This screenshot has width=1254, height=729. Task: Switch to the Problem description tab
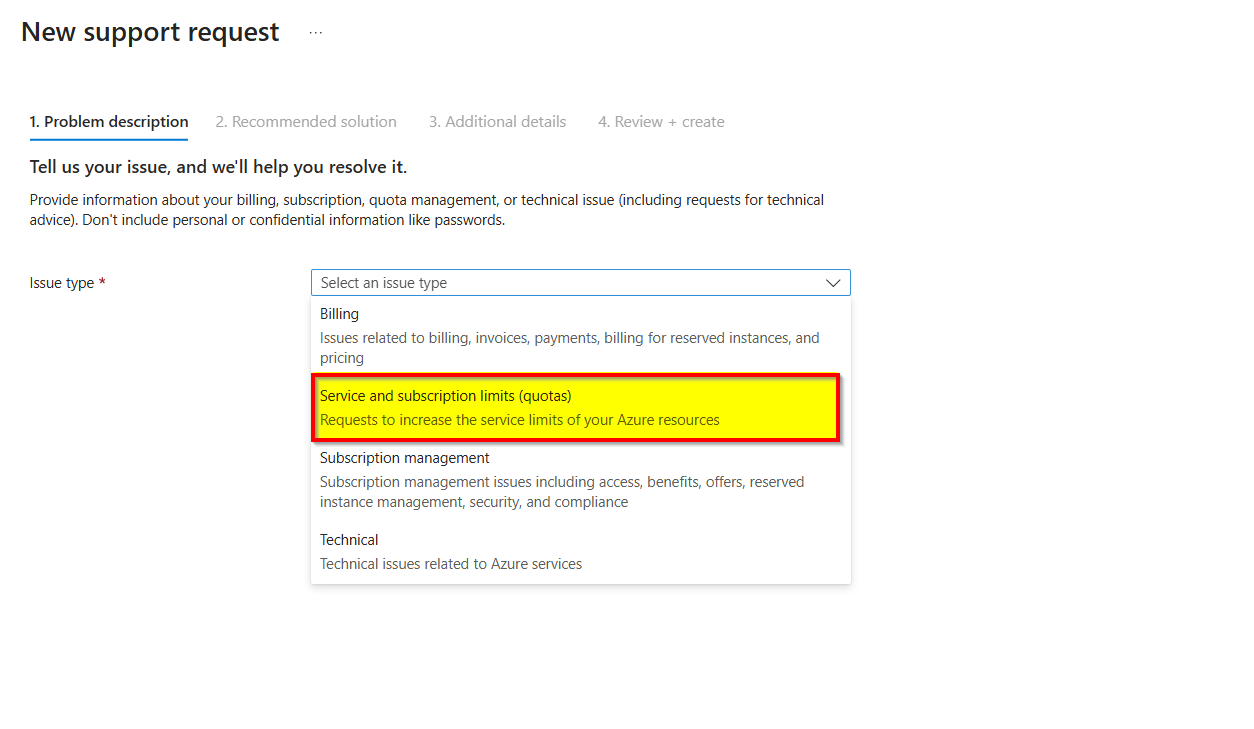pyautogui.click(x=109, y=122)
